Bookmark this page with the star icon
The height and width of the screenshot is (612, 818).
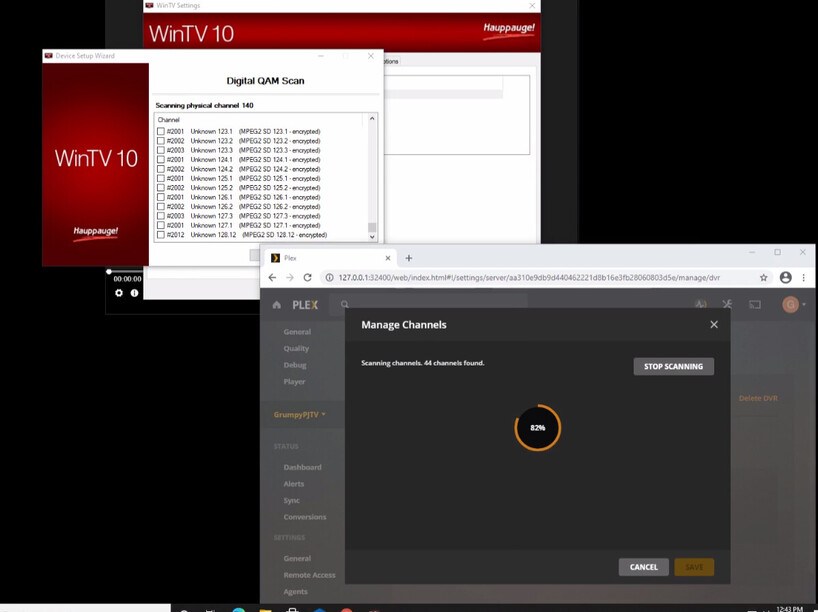[764, 278]
